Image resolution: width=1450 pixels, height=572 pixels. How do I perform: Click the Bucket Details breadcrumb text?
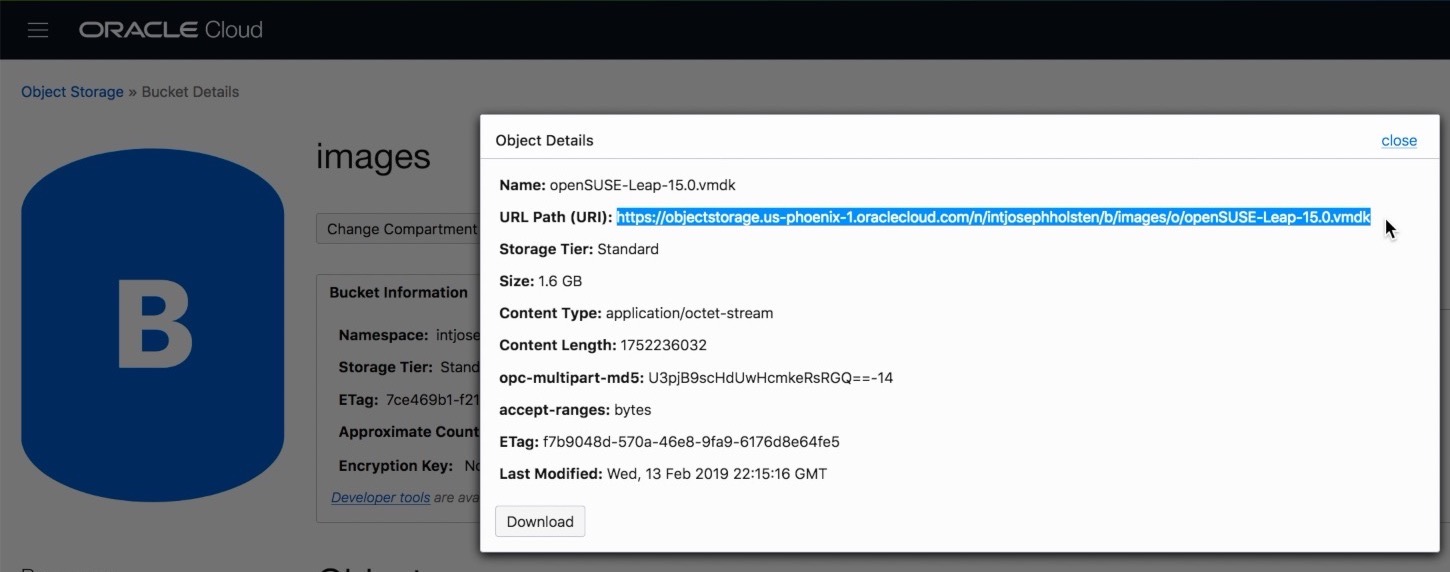pos(190,92)
